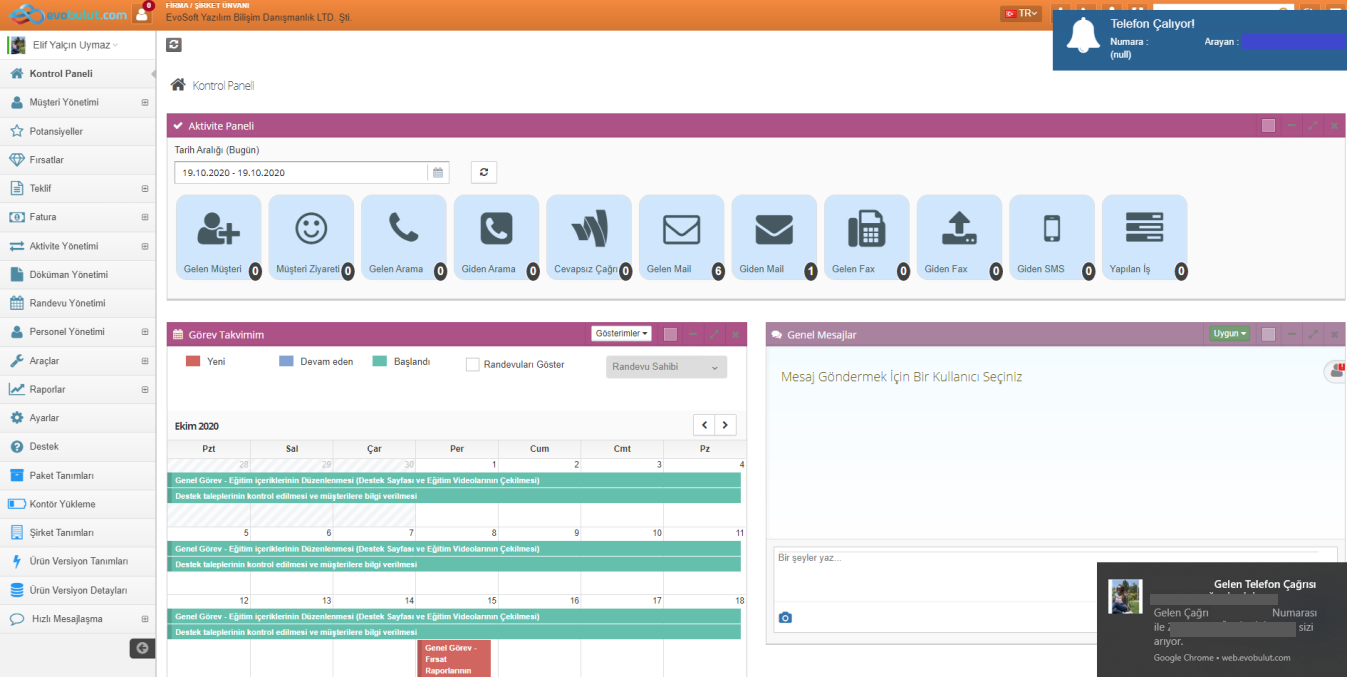1347x677 pixels.
Task: Click the Müşteri Ziyareti smiley tile
Action: pyautogui.click(x=311, y=237)
